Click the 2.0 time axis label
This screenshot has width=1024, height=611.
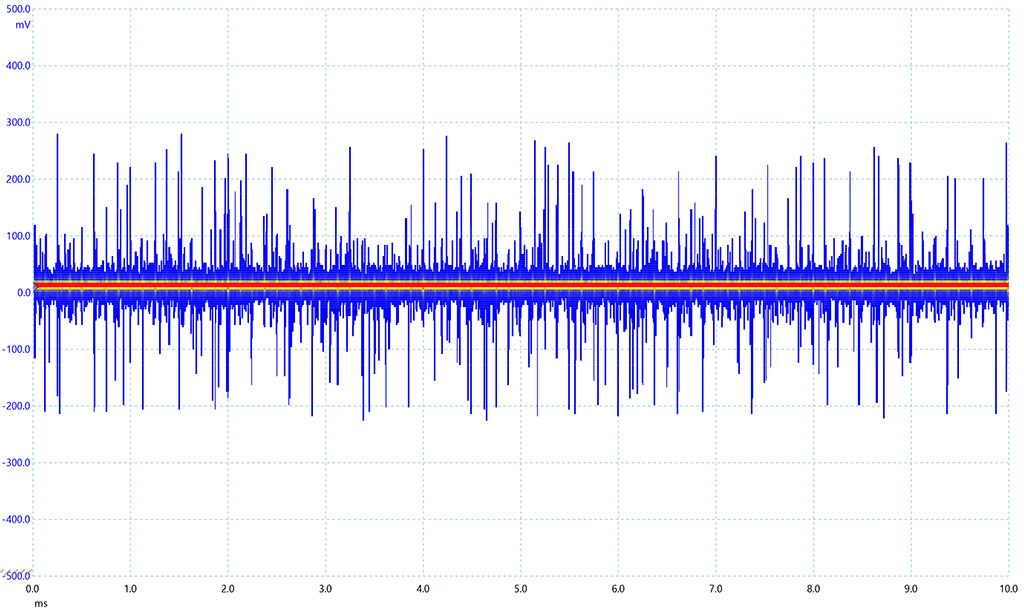point(227,589)
